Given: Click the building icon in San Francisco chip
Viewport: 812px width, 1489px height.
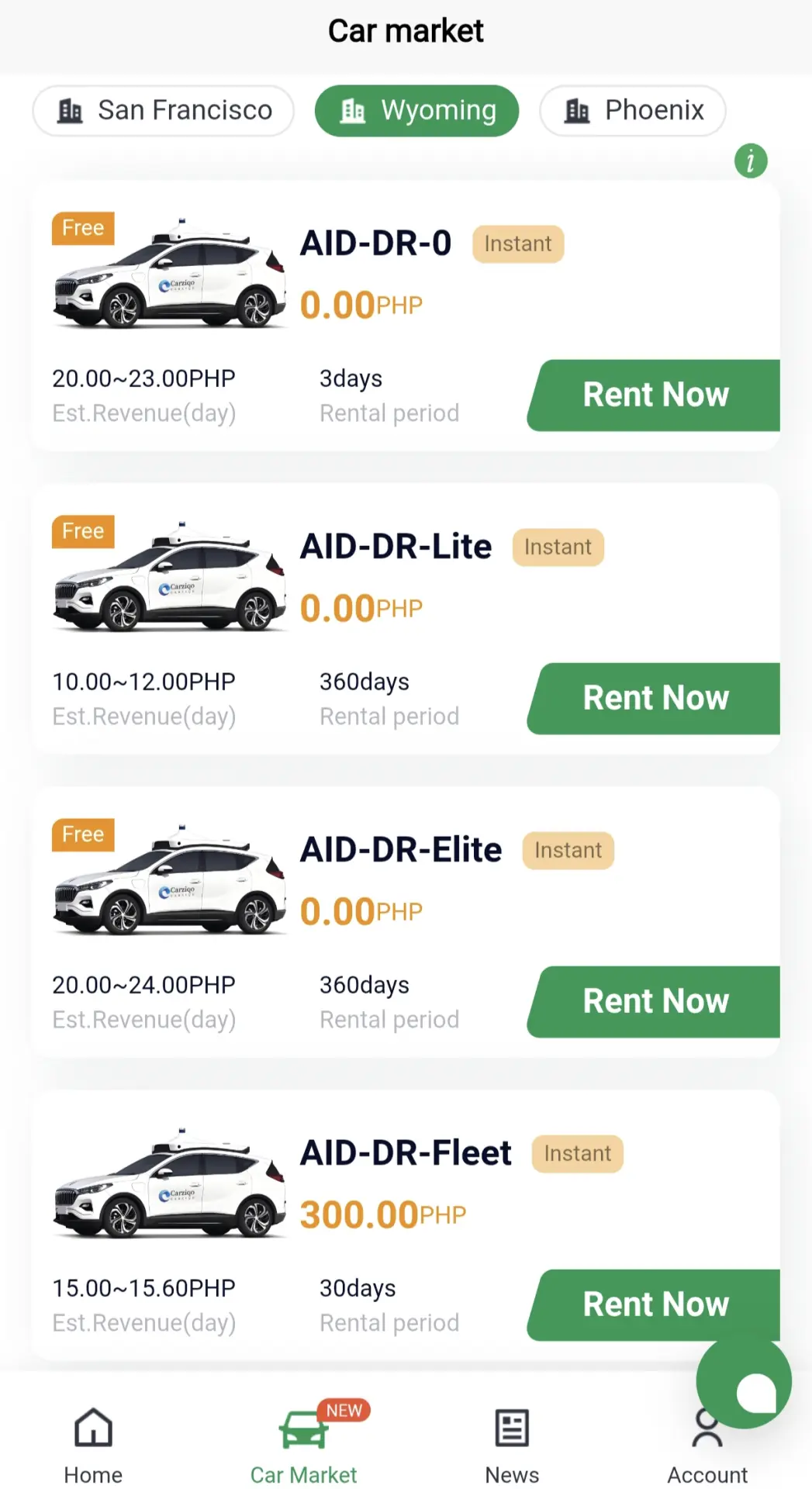Looking at the screenshot, I should pos(71,111).
